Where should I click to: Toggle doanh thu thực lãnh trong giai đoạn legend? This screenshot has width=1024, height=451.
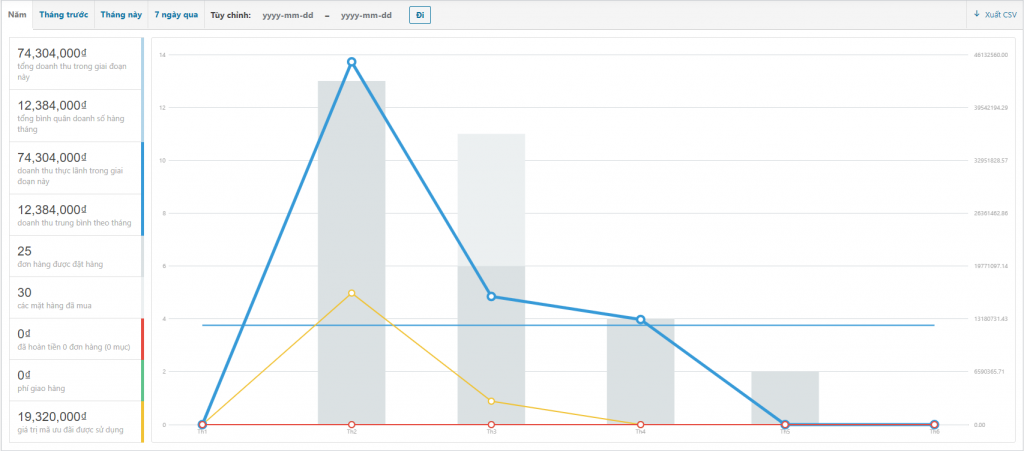pos(76,168)
